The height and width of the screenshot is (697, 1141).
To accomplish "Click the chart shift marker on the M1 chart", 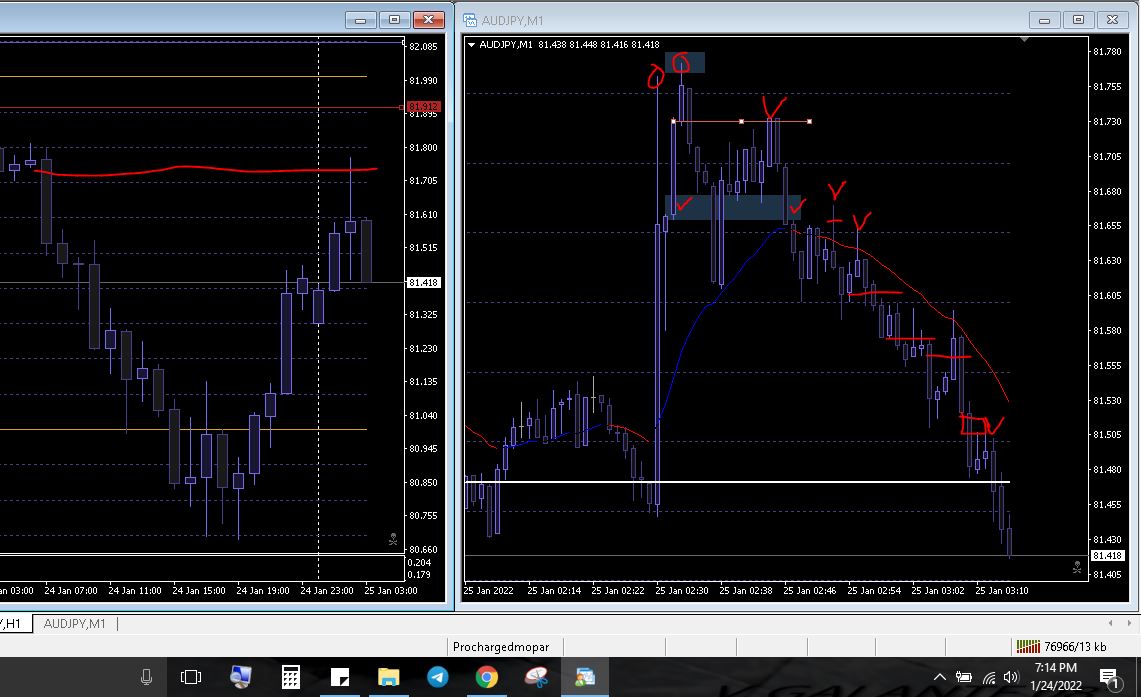I will 1024,39.
